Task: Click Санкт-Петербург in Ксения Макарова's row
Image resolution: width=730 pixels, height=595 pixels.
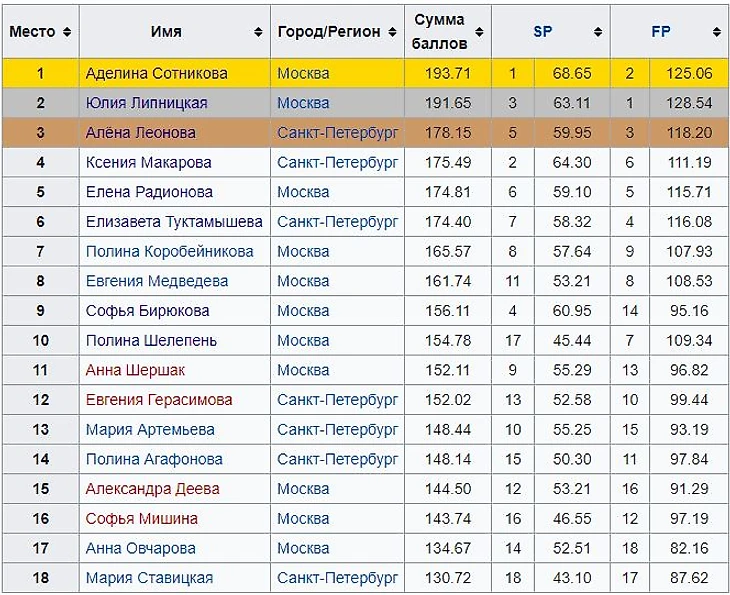Action: 337,162
